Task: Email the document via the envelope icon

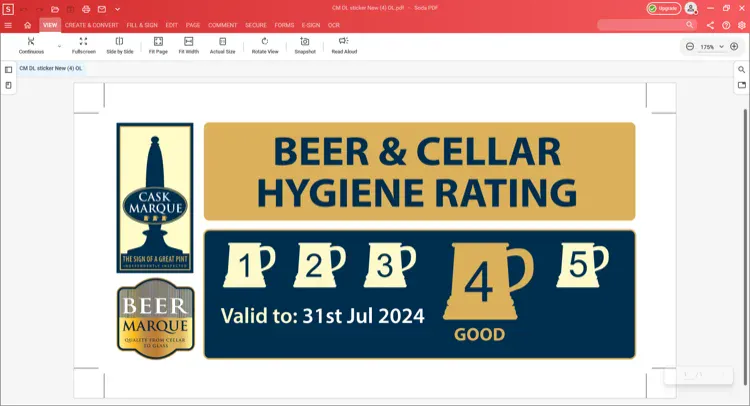Action: tap(102, 9)
